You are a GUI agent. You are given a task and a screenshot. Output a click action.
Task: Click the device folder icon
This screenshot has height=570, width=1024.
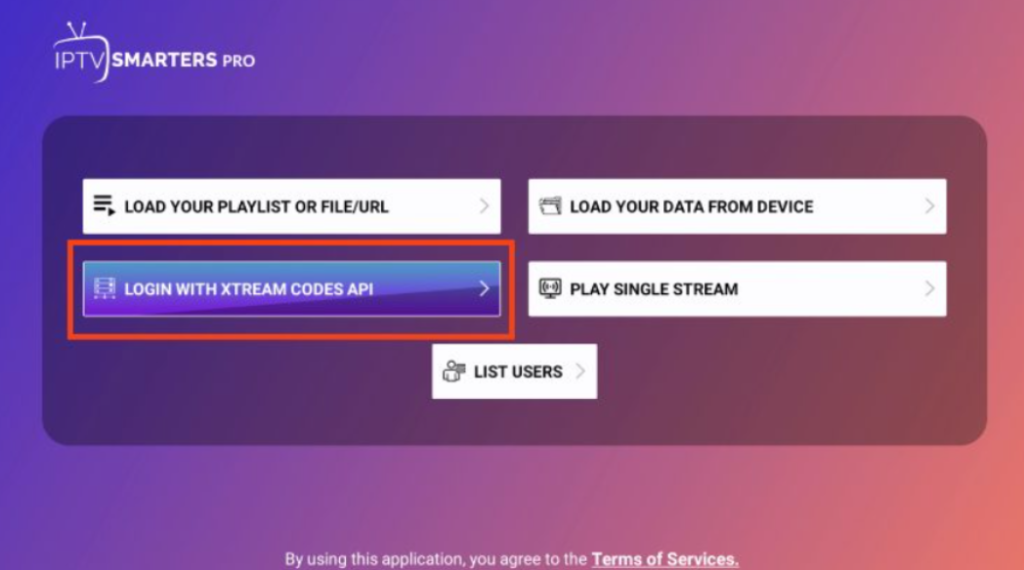[x=550, y=206]
